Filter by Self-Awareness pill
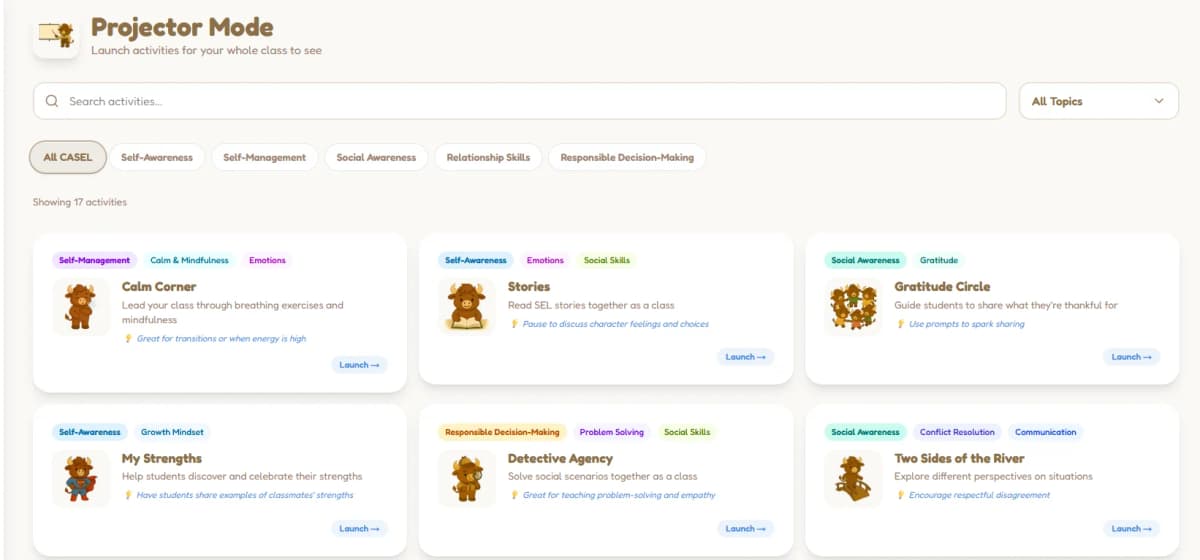 pyautogui.click(x=157, y=157)
